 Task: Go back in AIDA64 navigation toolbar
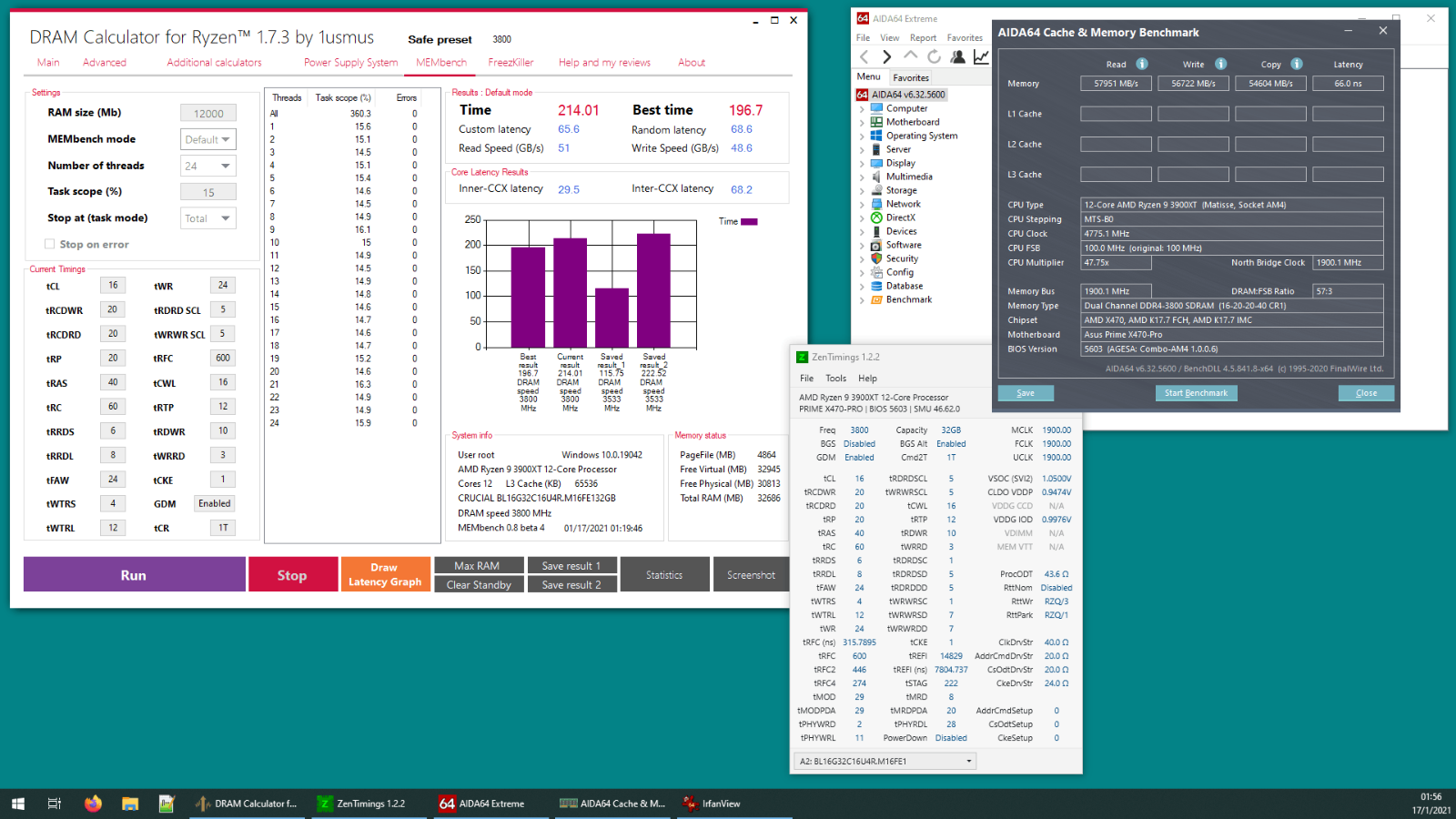click(x=864, y=56)
